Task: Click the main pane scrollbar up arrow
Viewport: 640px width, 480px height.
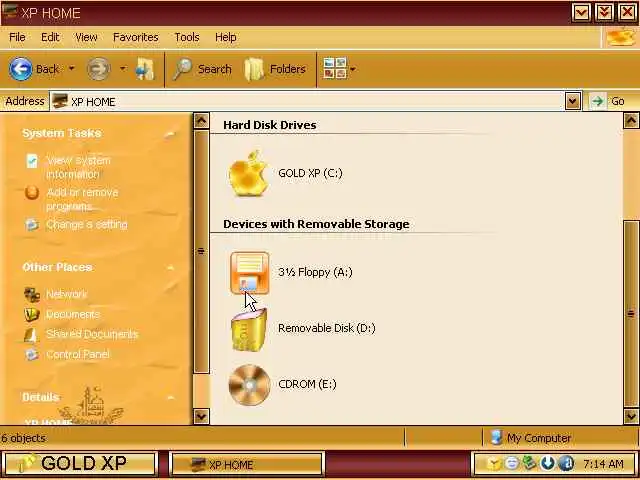Action: pyautogui.click(x=631, y=120)
